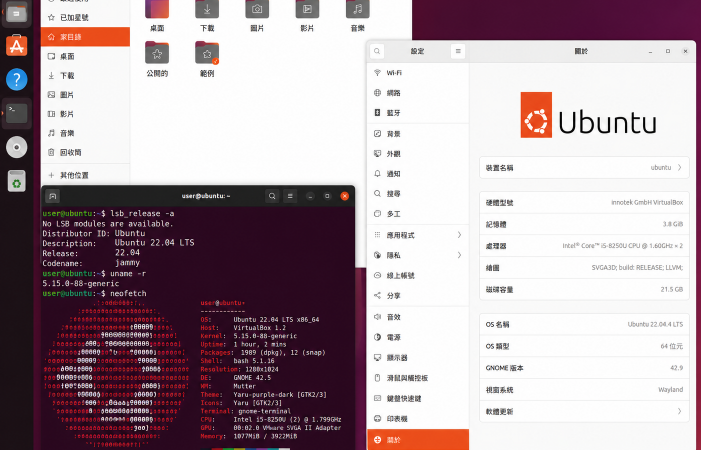Open 軟體更新 row in About
Screen dimensions: 701x450
[x=584, y=411]
